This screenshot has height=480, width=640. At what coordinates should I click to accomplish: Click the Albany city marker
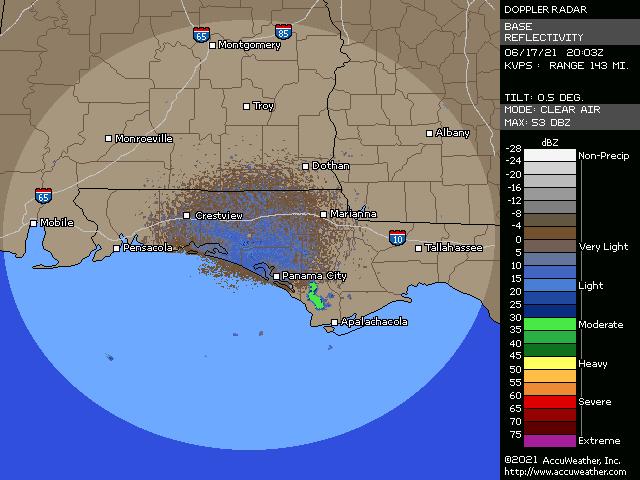pyautogui.click(x=430, y=133)
